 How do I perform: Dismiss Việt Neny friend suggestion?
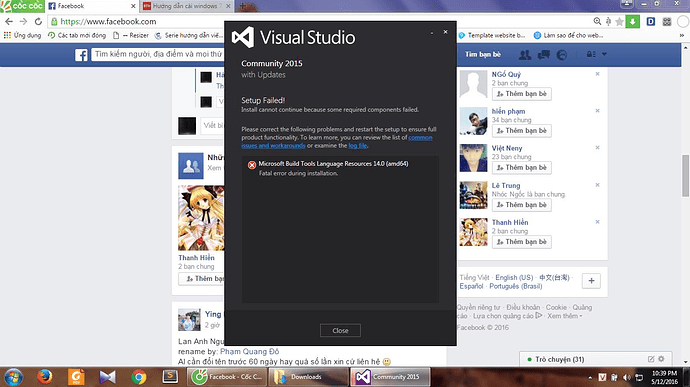597,148
